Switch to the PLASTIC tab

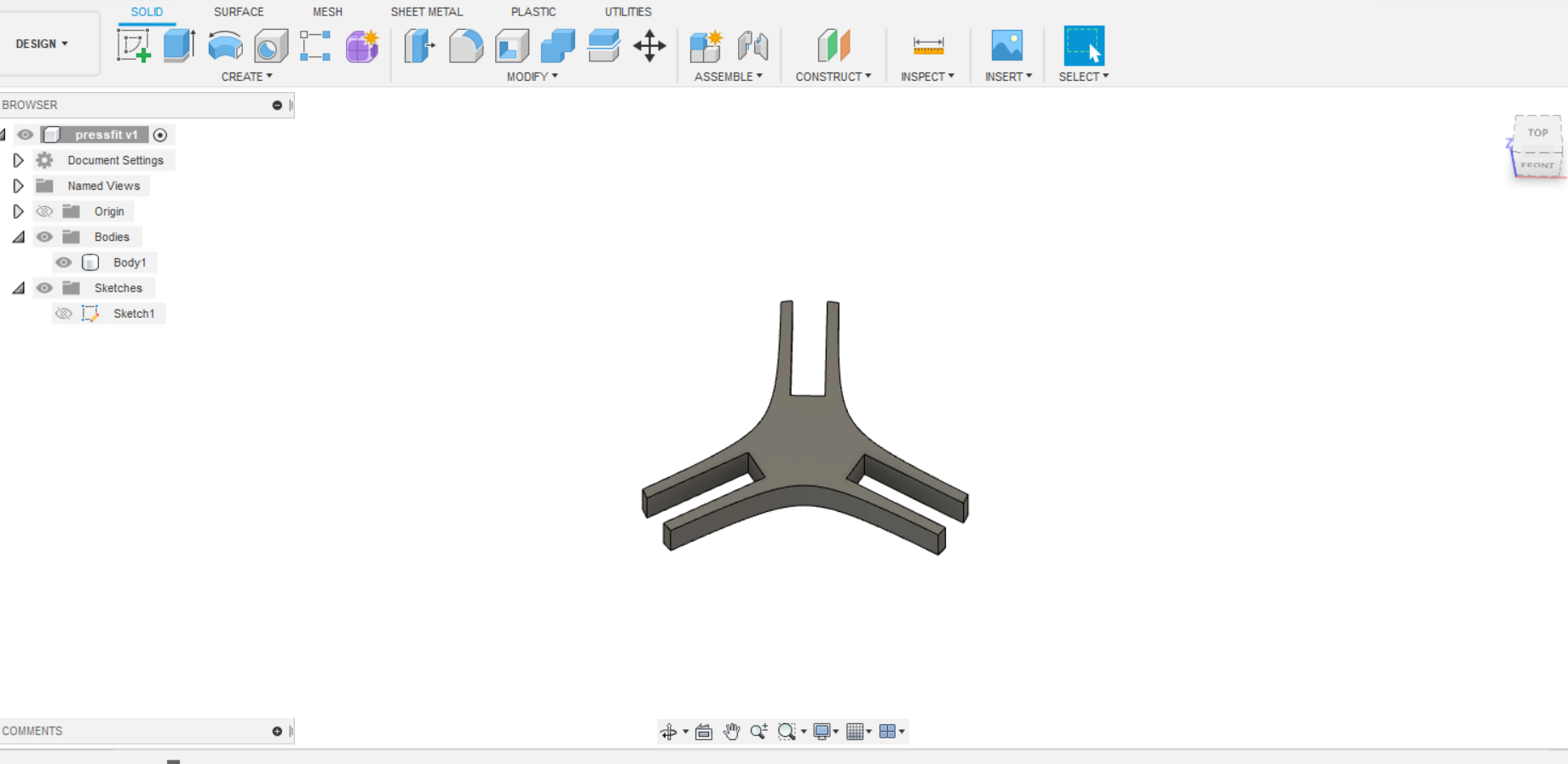coord(533,12)
